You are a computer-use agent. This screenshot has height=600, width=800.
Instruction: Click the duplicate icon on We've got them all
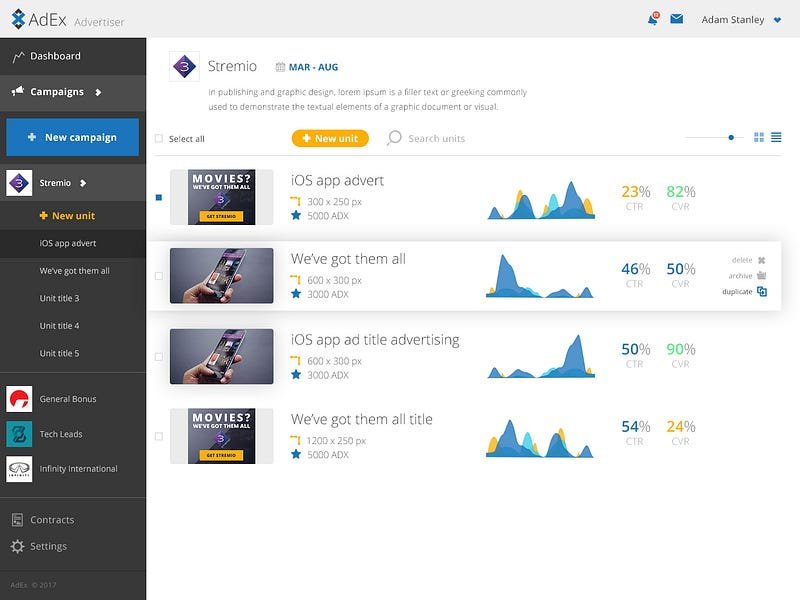coord(762,291)
